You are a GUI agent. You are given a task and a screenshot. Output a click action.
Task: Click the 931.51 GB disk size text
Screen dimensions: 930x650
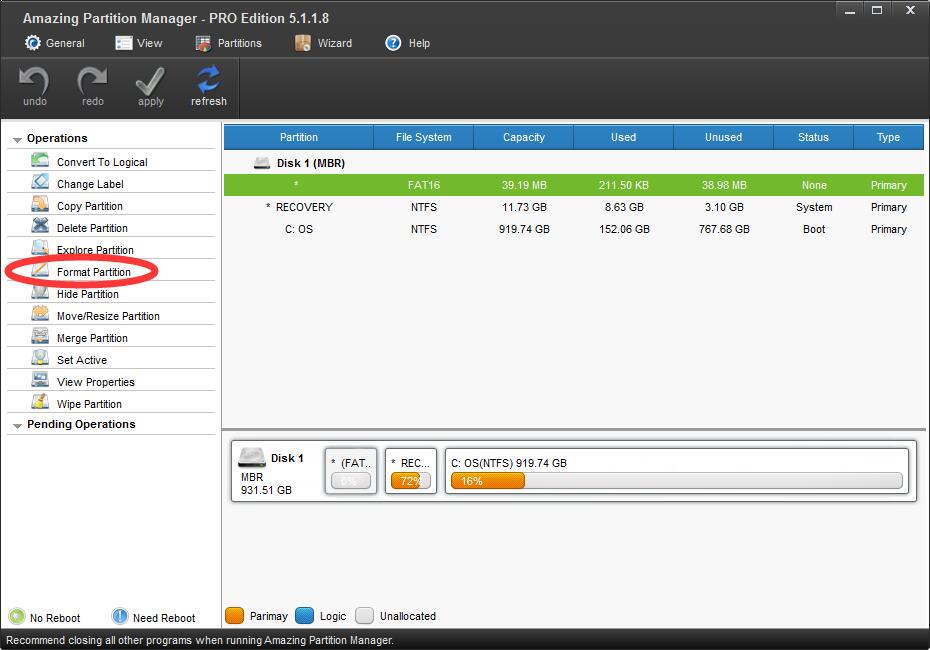click(266, 490)
